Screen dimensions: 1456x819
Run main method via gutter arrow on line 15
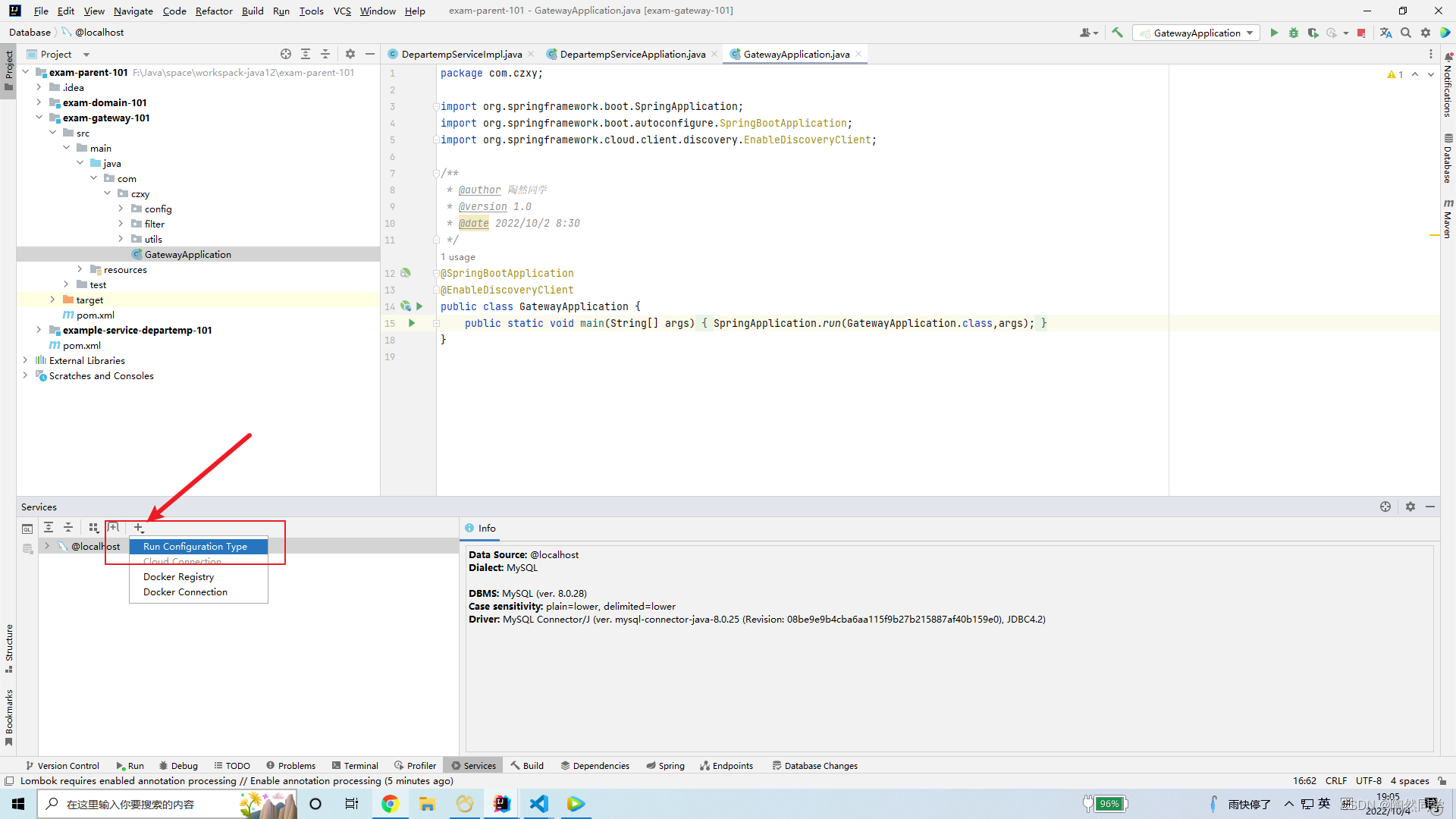[x=412, y=322]
